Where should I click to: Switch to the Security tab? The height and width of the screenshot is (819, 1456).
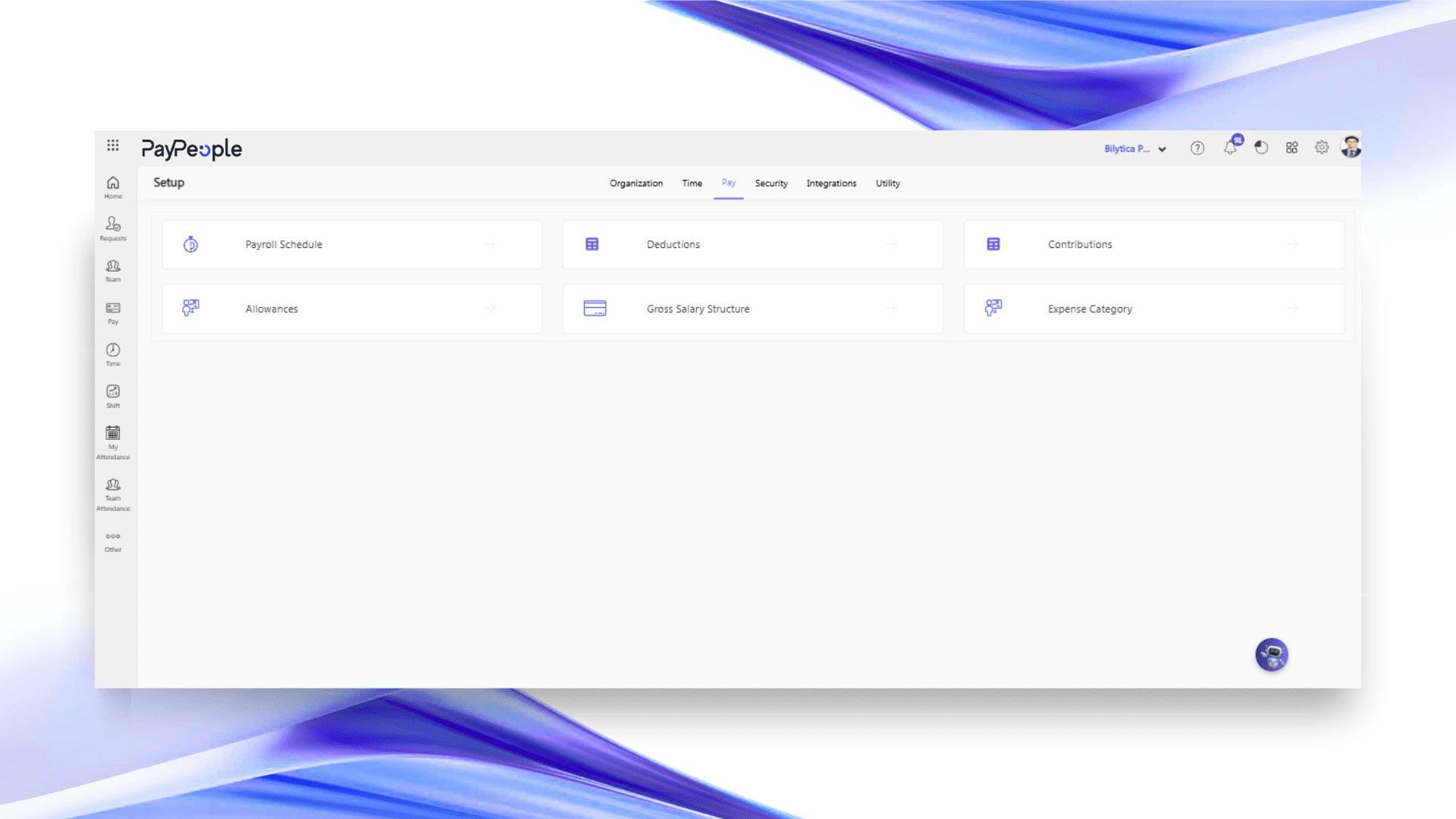coord(771,184)
